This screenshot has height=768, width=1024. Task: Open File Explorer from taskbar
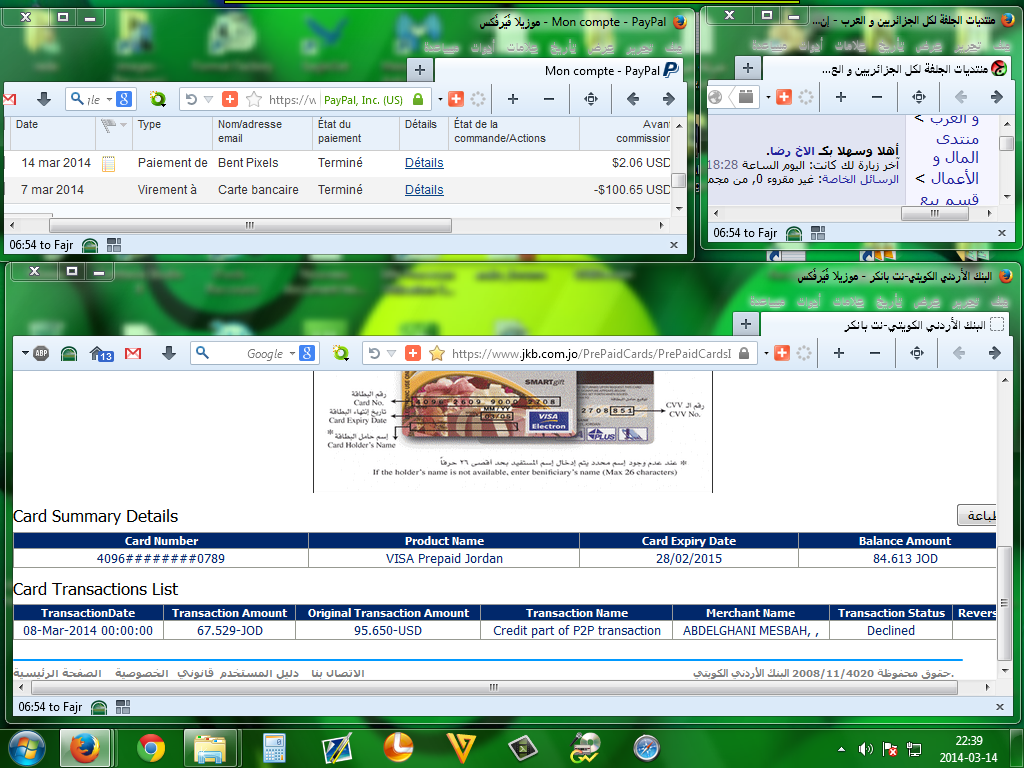click(x=209, y=748)
